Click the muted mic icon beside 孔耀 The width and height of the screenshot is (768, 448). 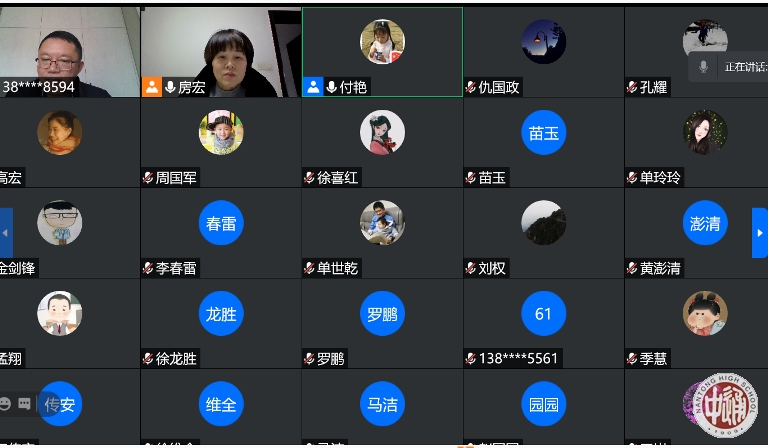(632, 87)
